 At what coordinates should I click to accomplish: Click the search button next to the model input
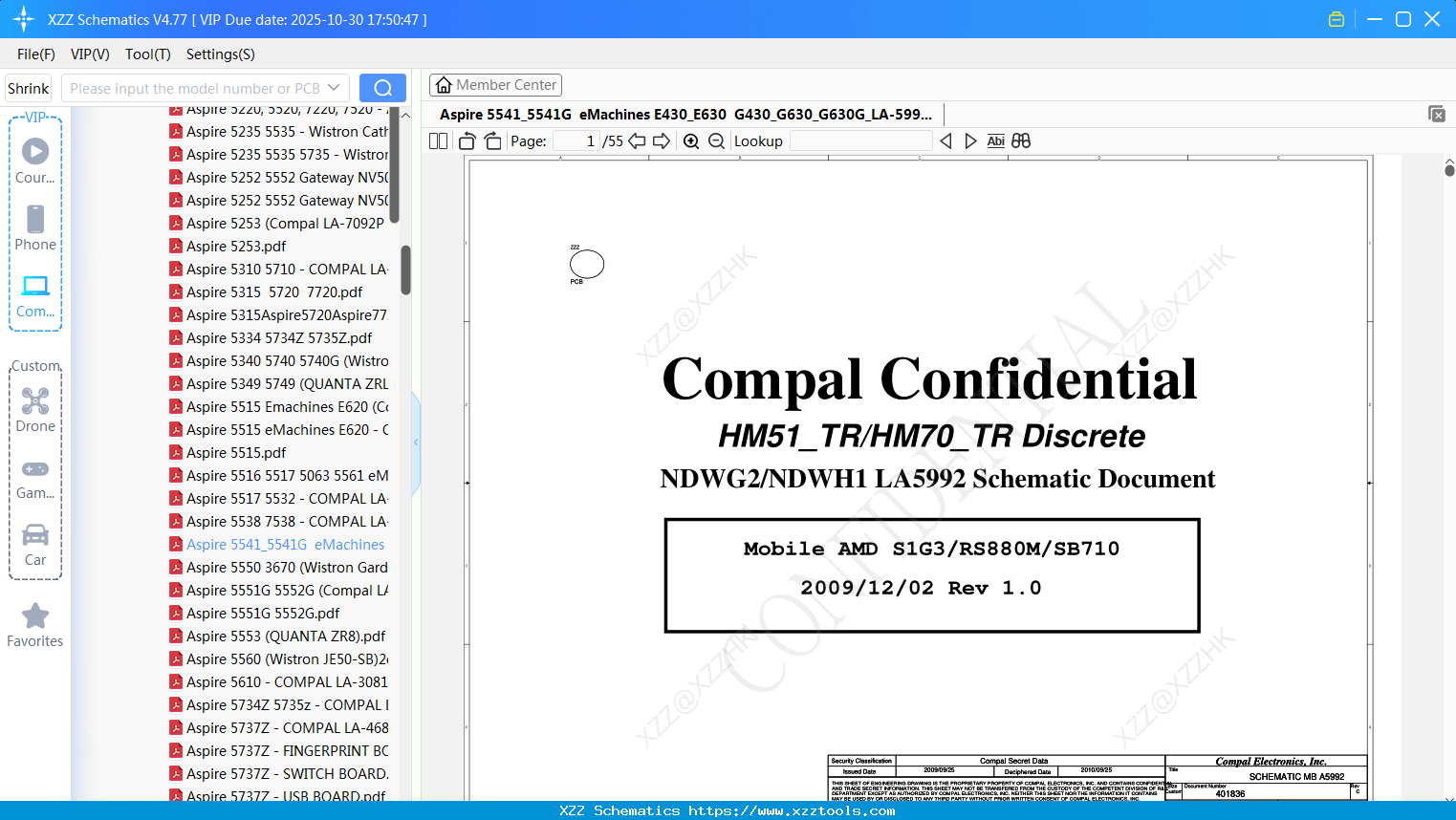382,88
